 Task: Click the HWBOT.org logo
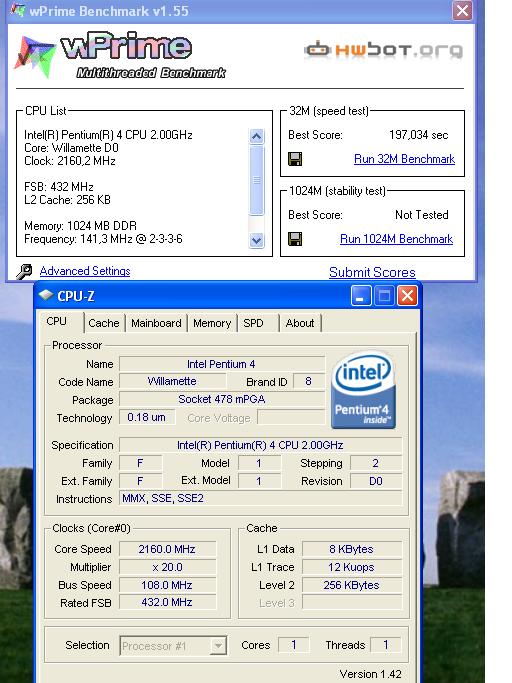[383, 50]
